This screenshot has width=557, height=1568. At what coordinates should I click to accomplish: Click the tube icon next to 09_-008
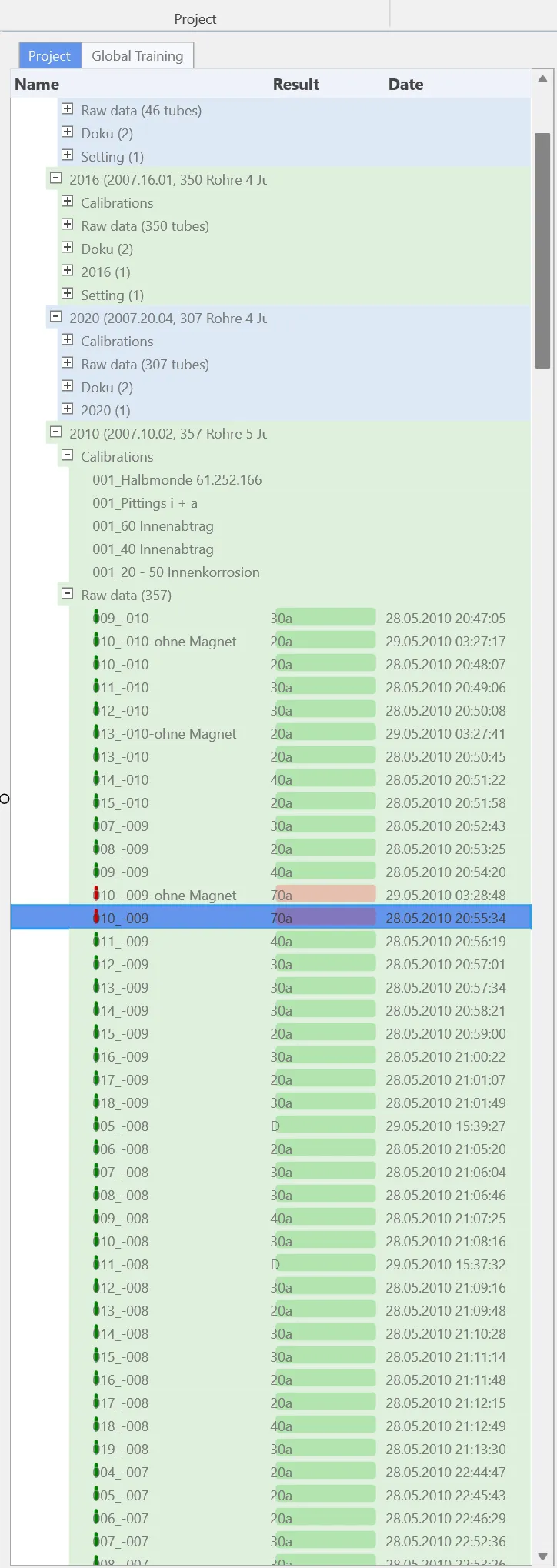click(x=96, y=1217)
